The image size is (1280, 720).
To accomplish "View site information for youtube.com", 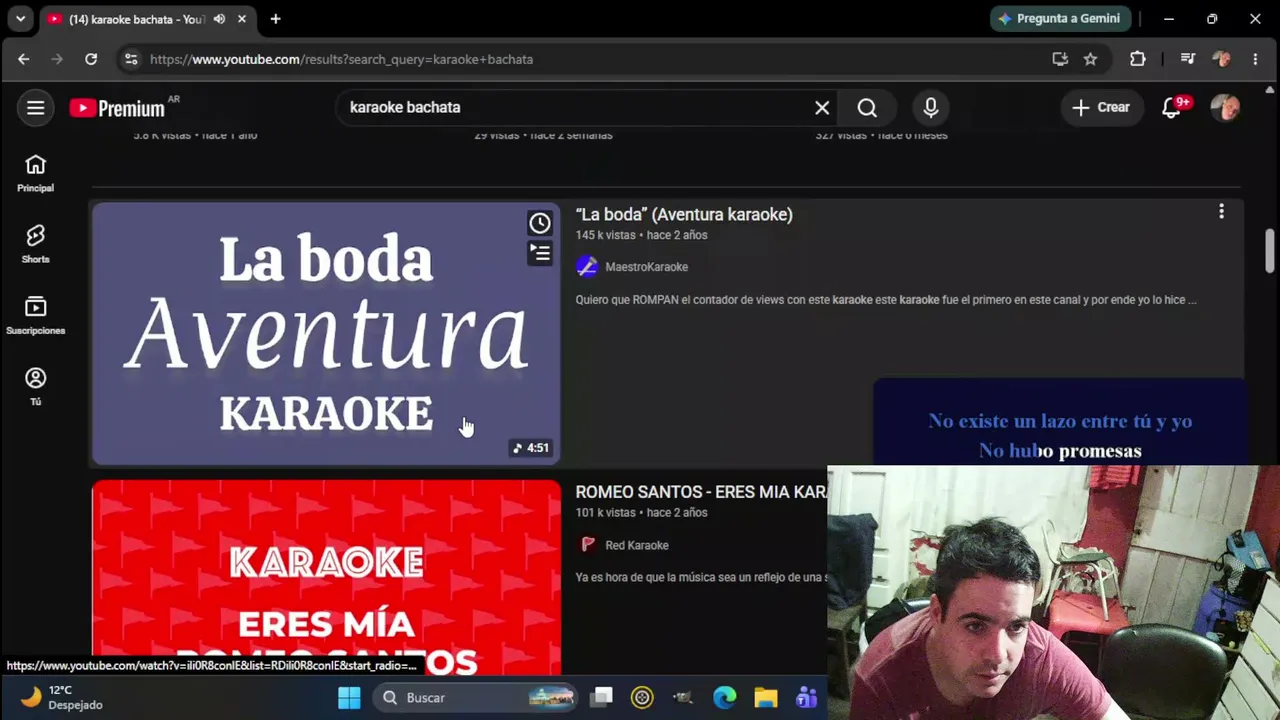I will (131, 59).
